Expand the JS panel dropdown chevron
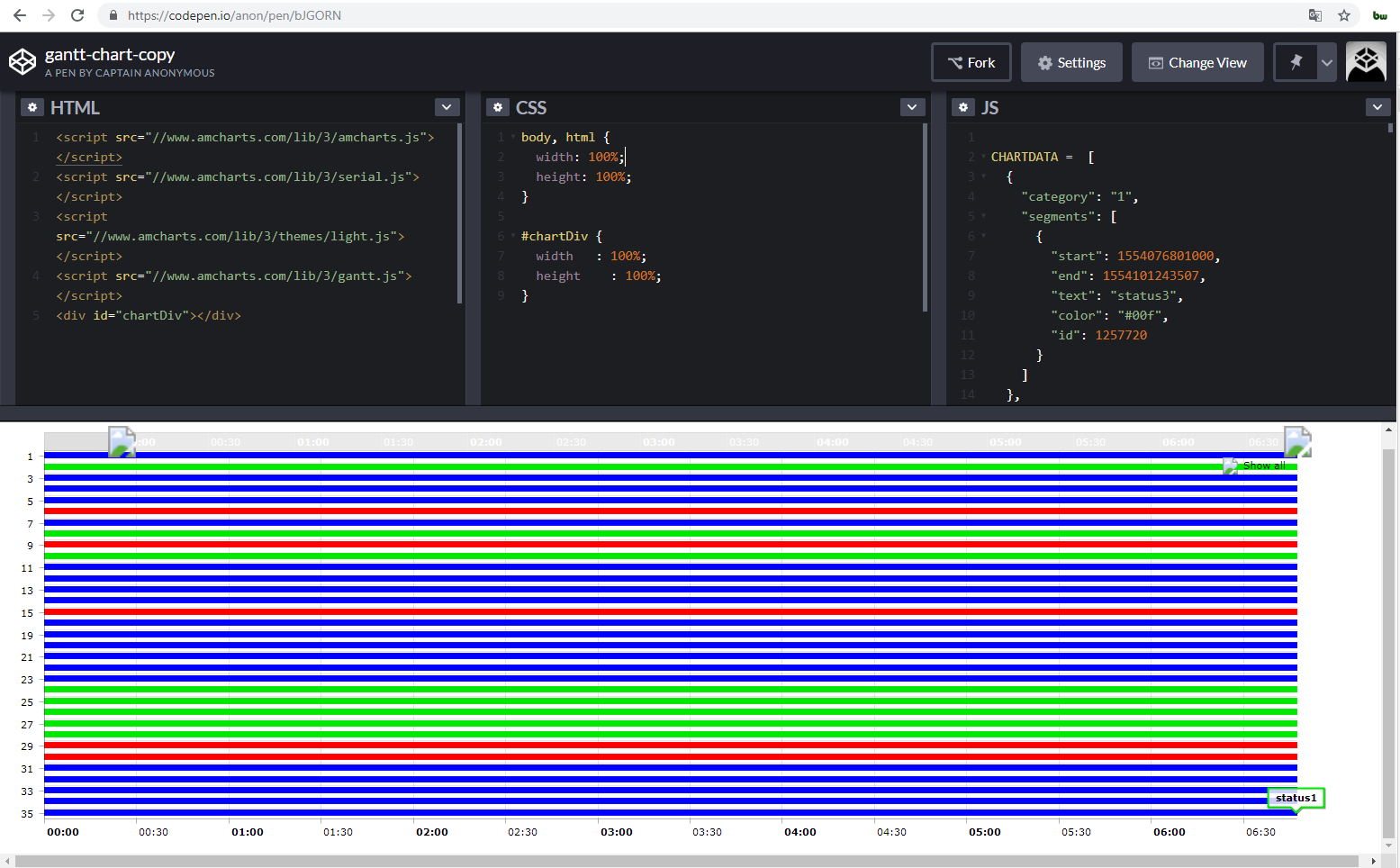The image size is (1400, 868). (x=1377, y=107)
